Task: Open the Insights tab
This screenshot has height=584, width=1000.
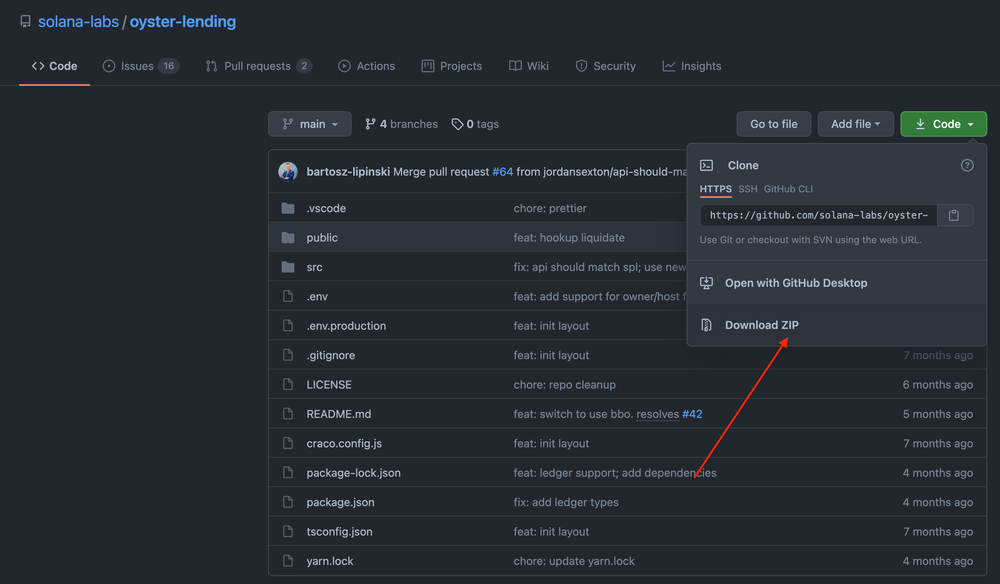Action: tap(691, 66)
